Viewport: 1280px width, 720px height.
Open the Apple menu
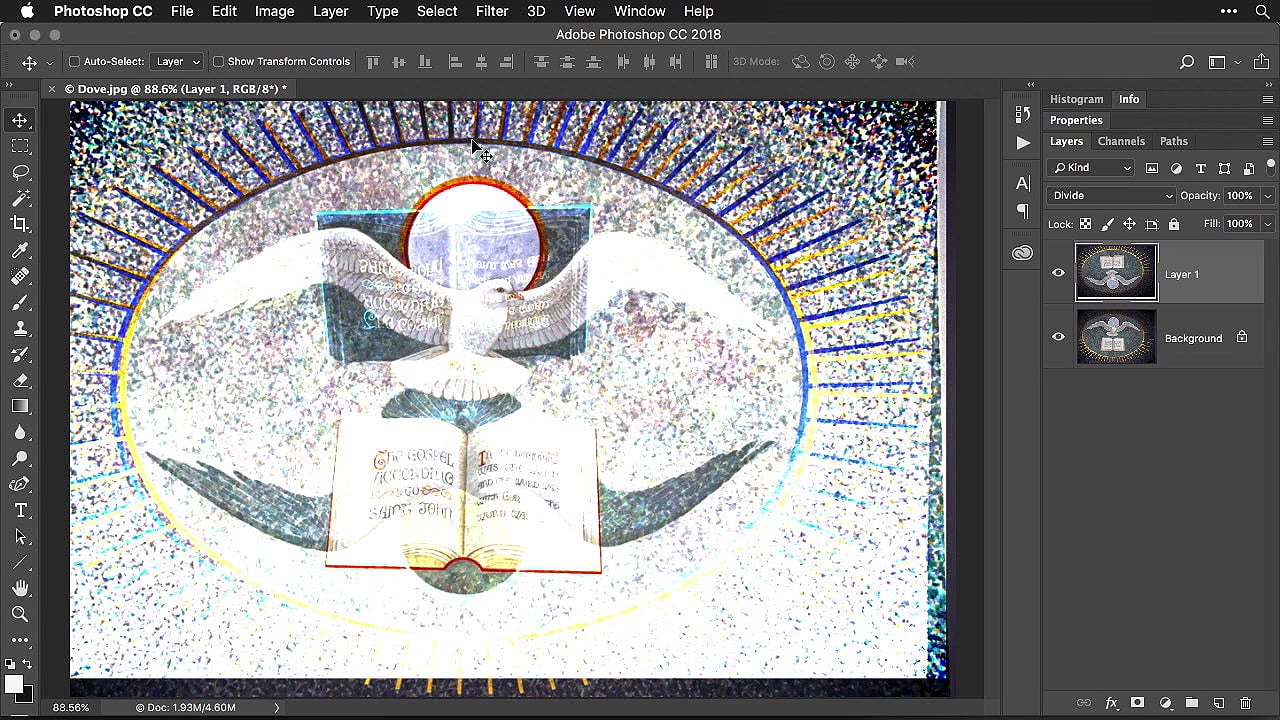click(27, 11)
